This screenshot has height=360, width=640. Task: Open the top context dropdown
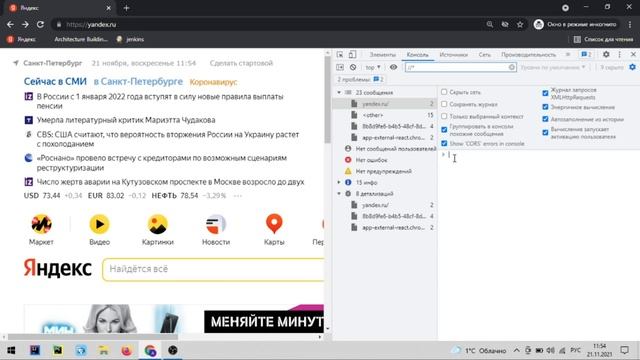tap(373, 67)
